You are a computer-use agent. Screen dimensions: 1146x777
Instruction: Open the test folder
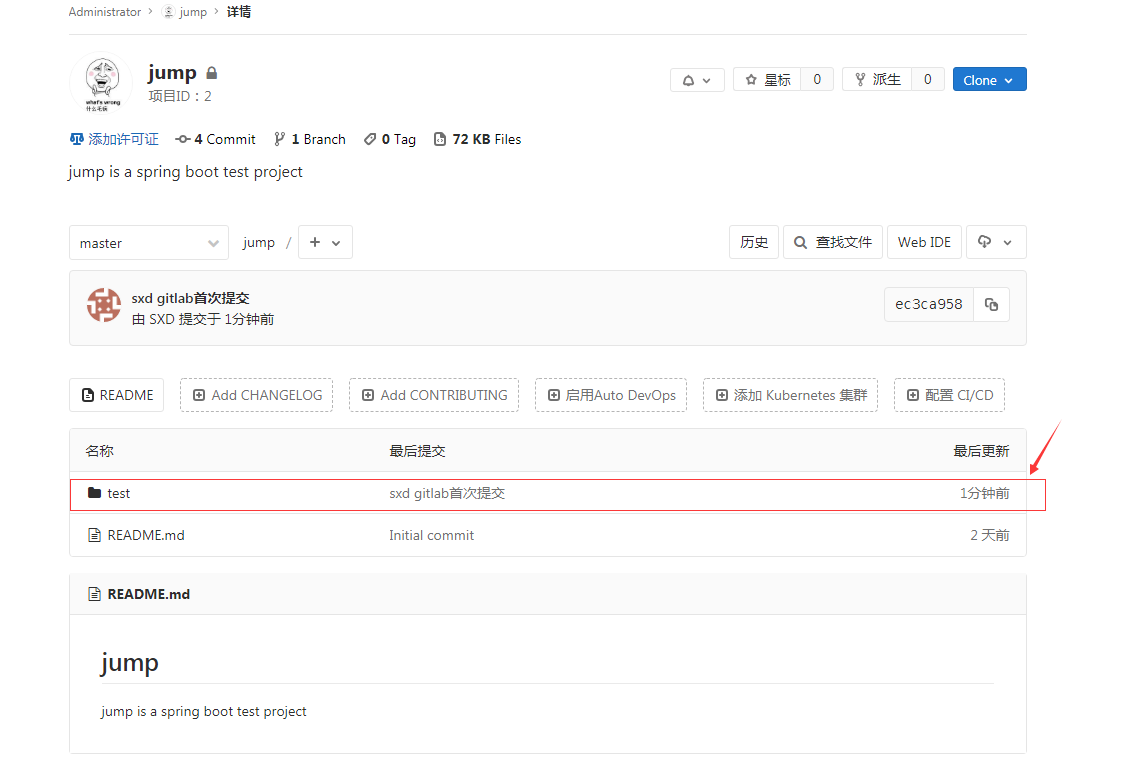pos(118,493)
